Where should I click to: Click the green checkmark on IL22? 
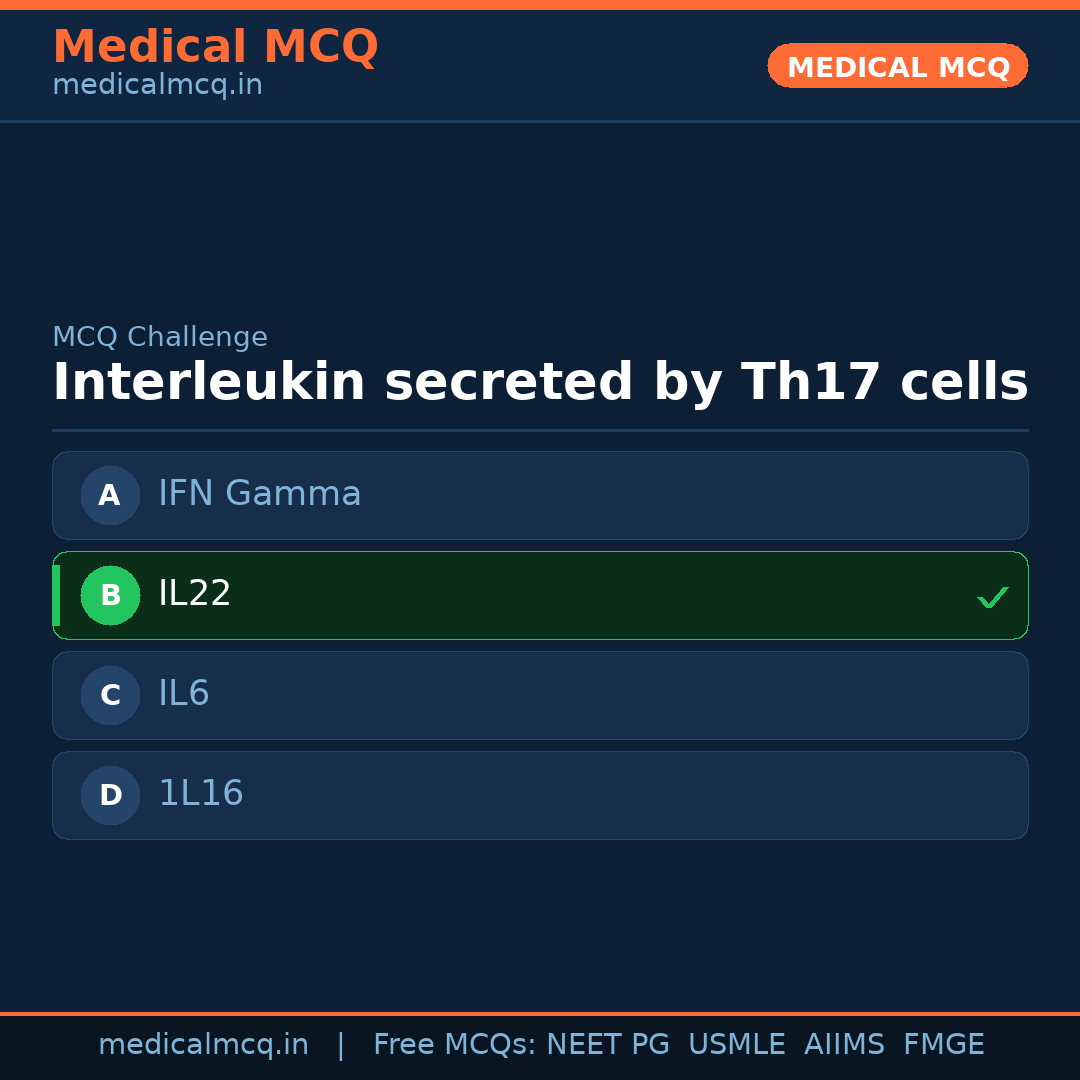point(992,598)
